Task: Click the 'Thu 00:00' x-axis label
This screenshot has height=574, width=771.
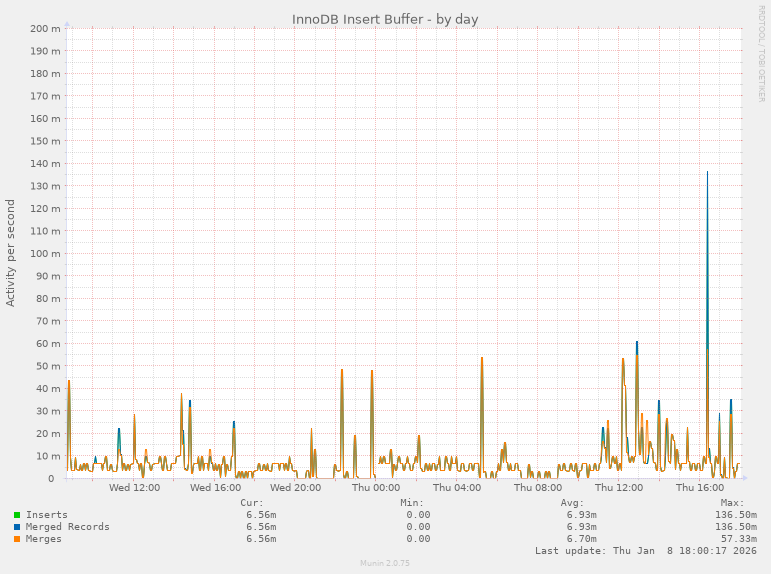Action: [x=376, y=488]
